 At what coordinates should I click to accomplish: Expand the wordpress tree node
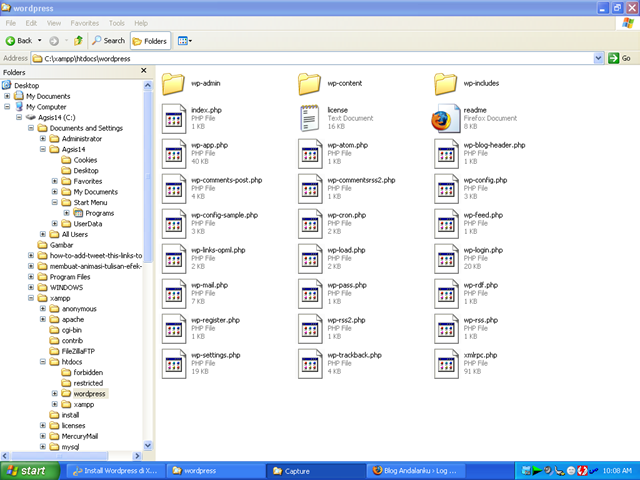[x=54, y=393]
